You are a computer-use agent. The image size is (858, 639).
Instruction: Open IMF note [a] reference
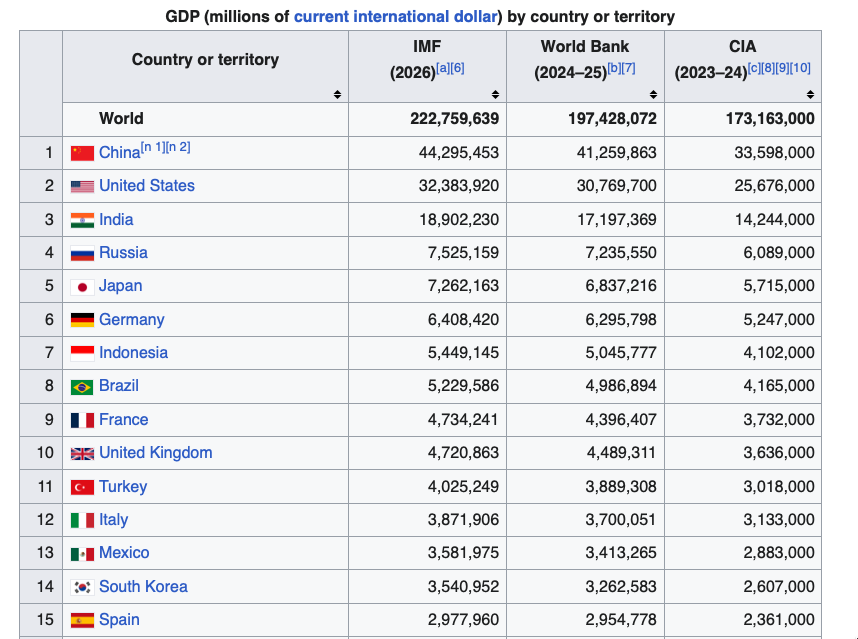(x=443, y=68)
